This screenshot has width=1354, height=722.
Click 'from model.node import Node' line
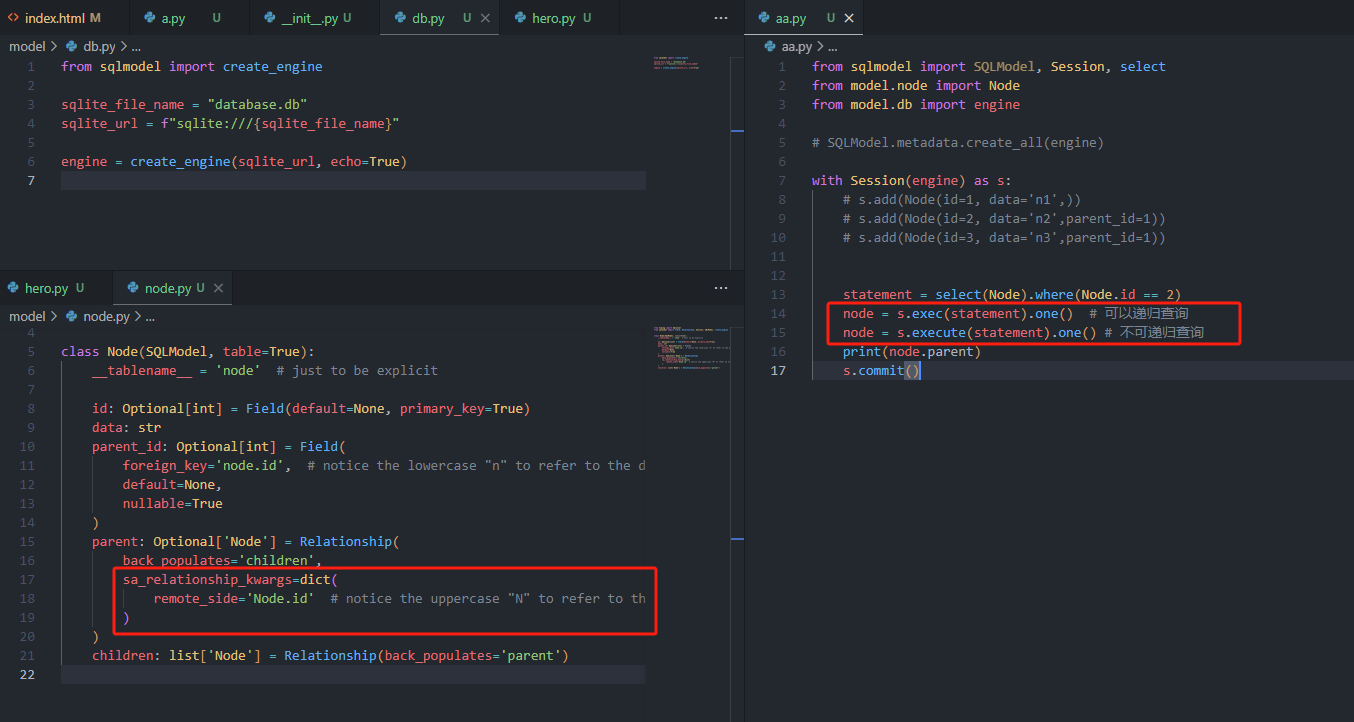[x=916, y=85]
